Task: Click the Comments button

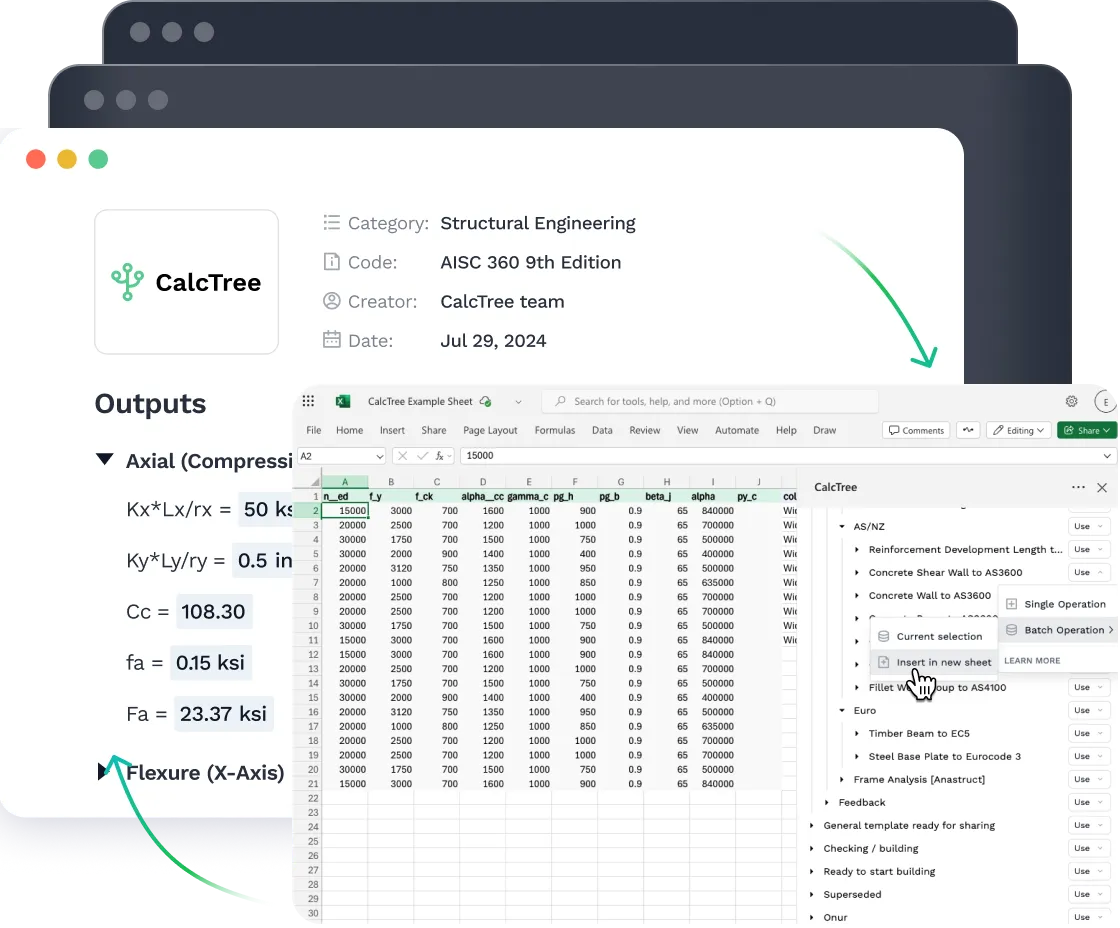Action: point(916,430)
